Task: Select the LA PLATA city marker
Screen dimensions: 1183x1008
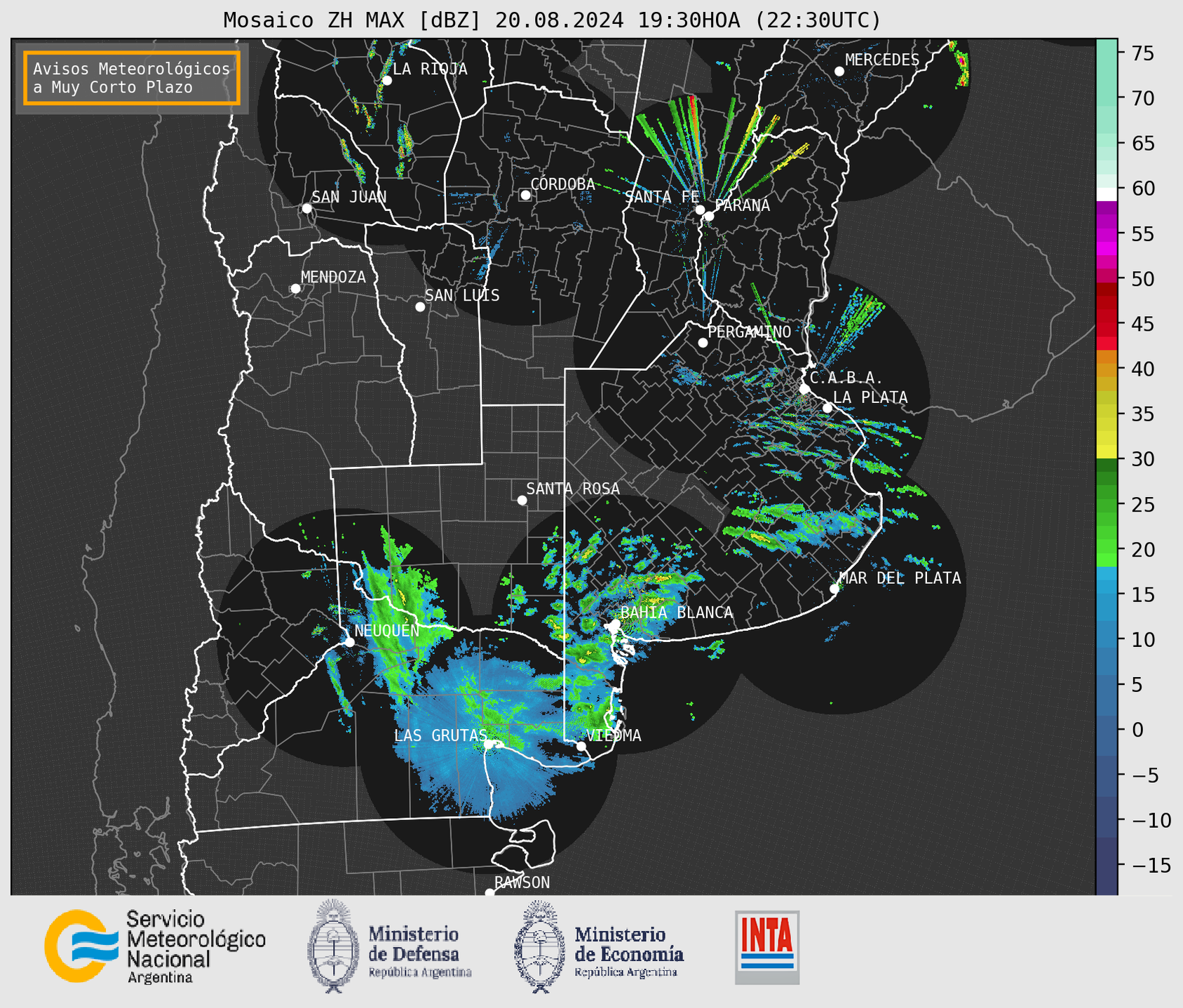Action: tap(827, 408)
